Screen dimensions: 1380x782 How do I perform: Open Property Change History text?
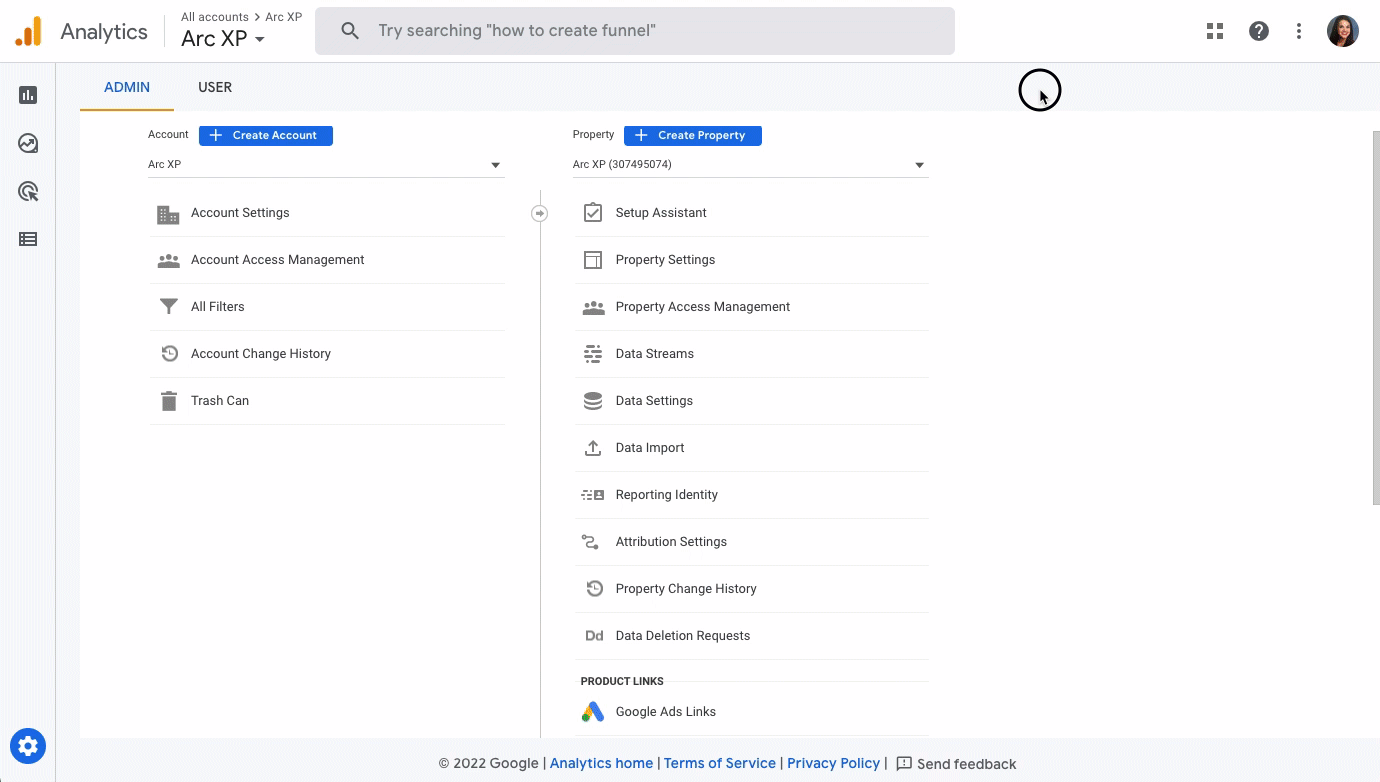(686, 589)
